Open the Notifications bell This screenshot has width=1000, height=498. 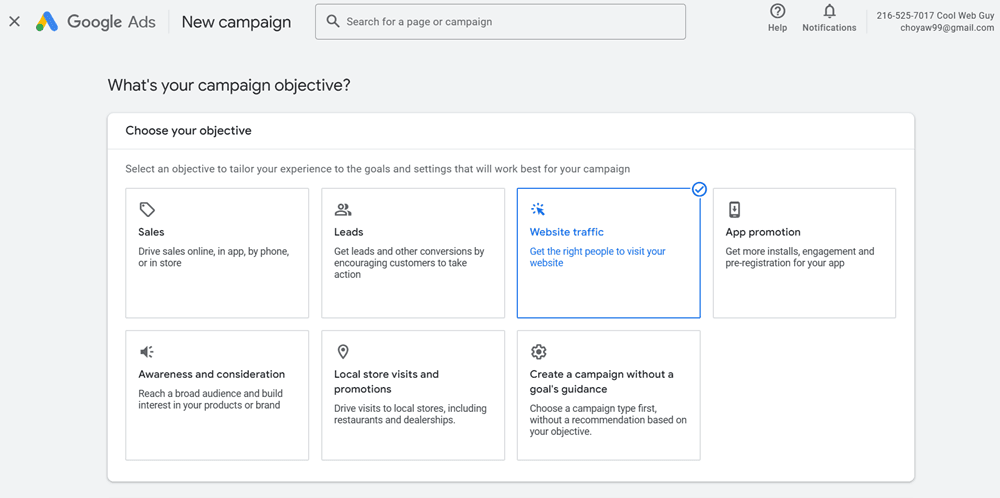(x=829, y=12)
